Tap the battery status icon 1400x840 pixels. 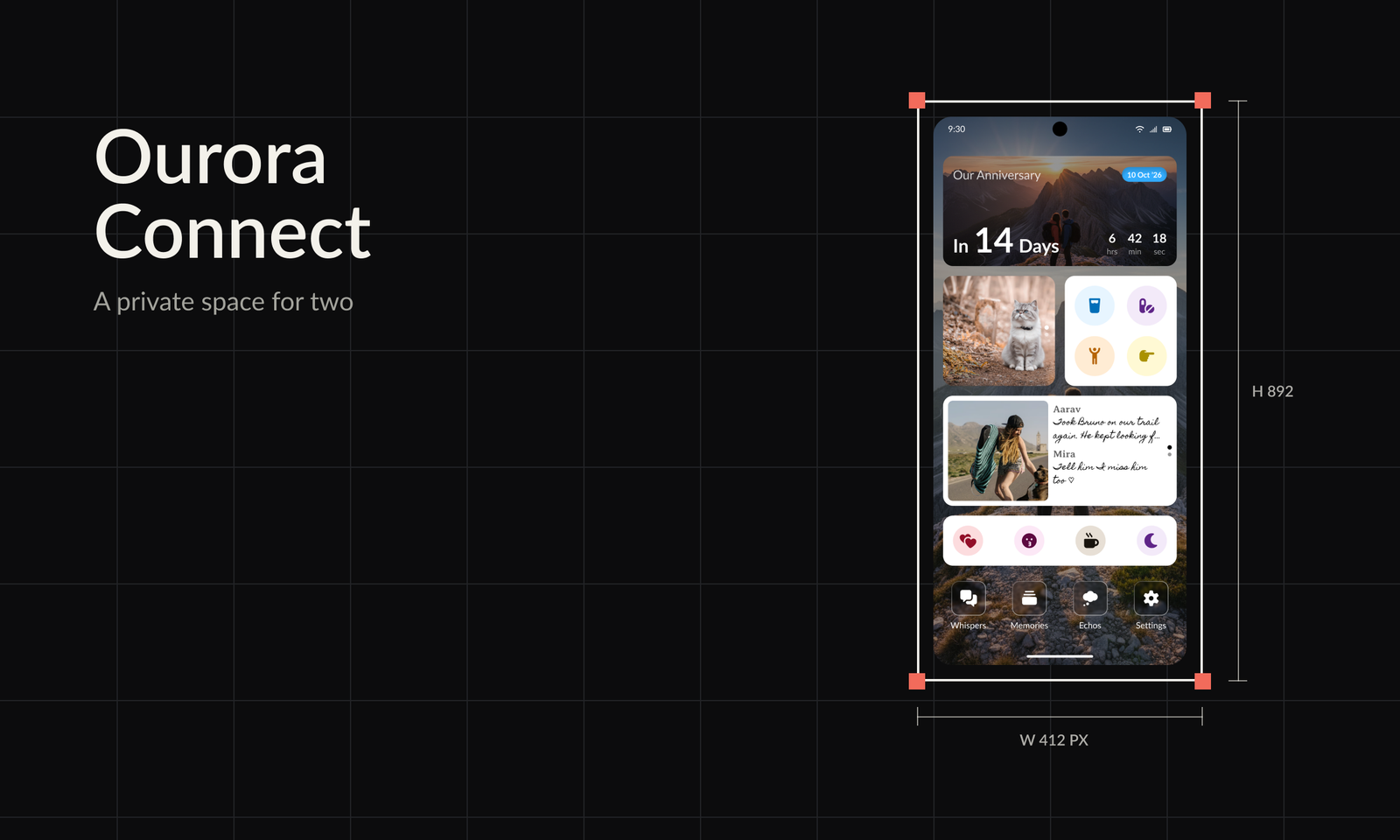click(x=1167, y=129)
